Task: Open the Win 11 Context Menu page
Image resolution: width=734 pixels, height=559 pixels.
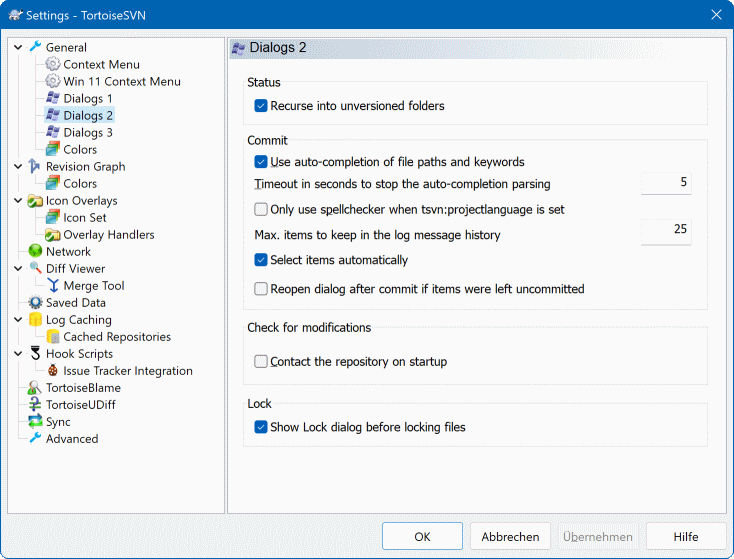Action: point(122,81)
